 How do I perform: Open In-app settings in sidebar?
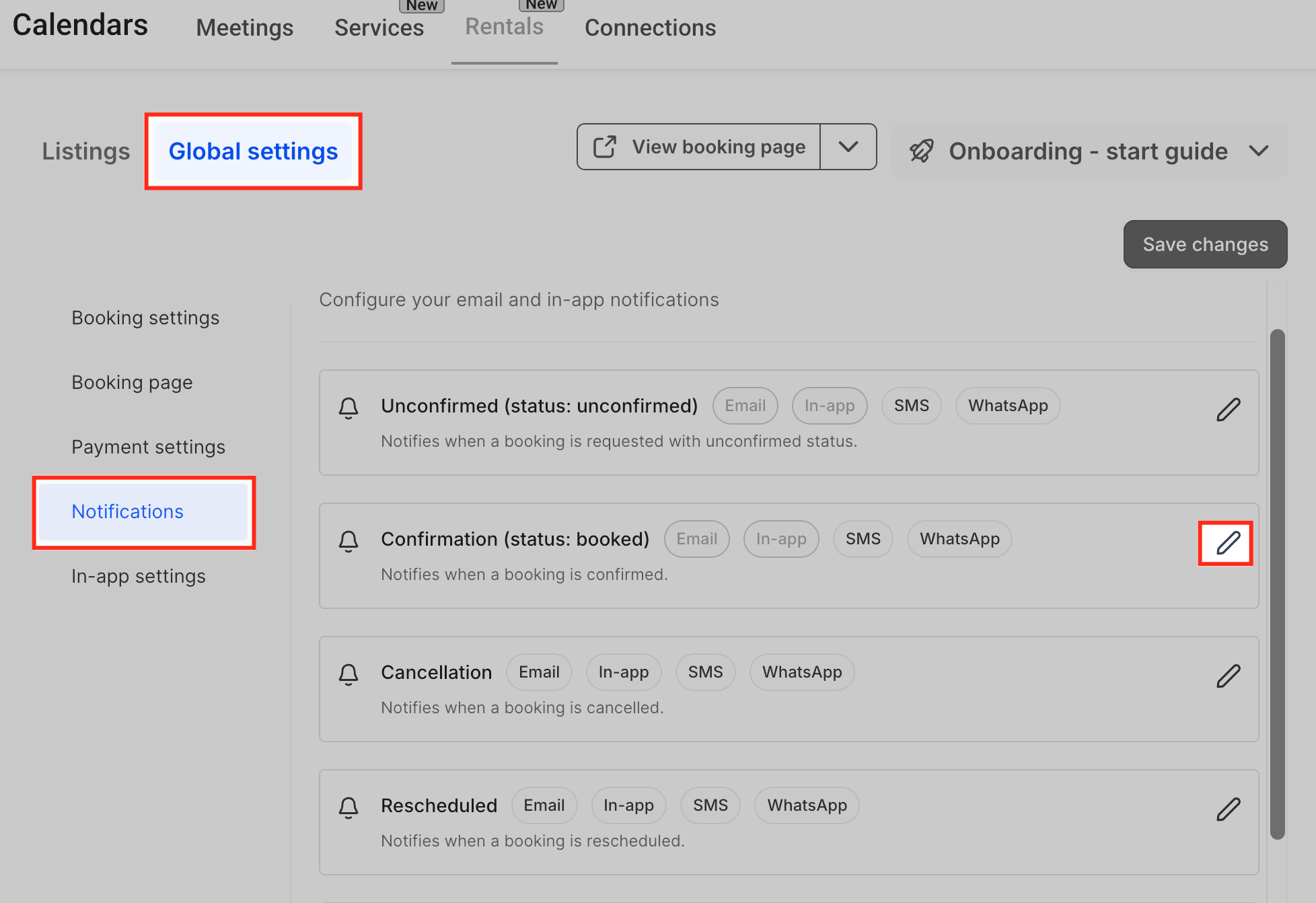(x=139, y=576)
